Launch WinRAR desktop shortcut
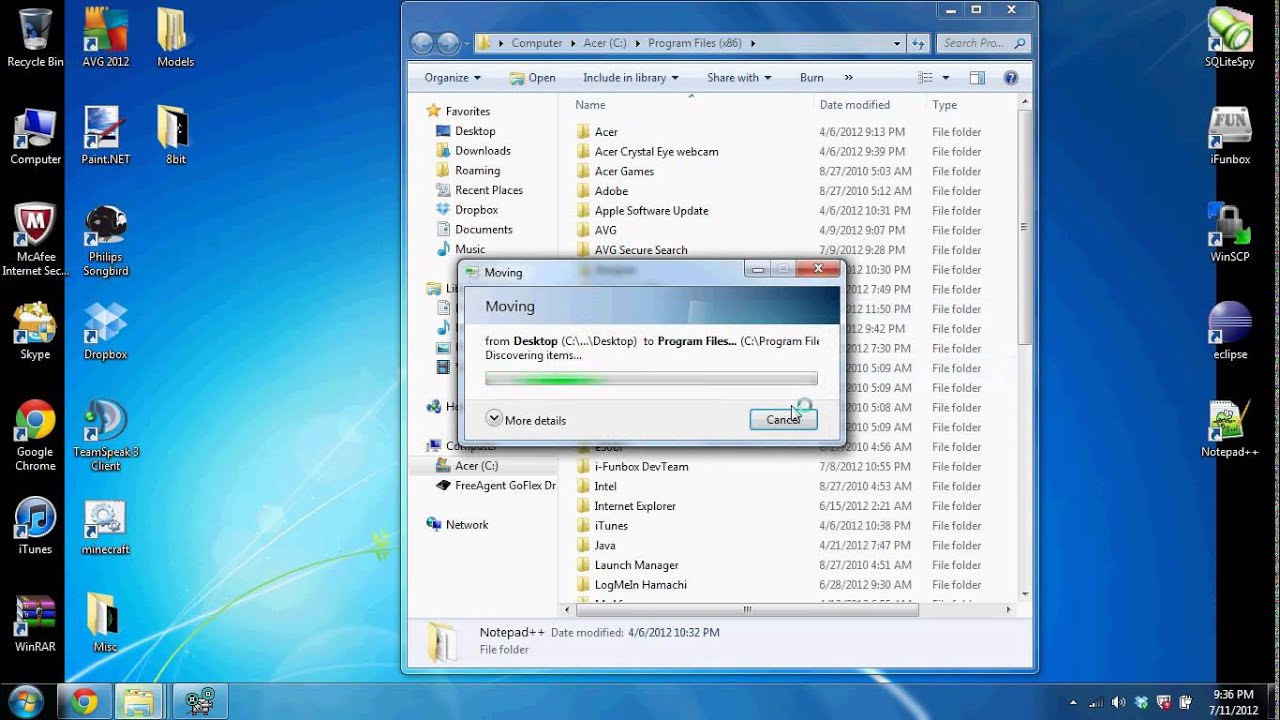The image size is (1280, 720). (x=35, y=624)
